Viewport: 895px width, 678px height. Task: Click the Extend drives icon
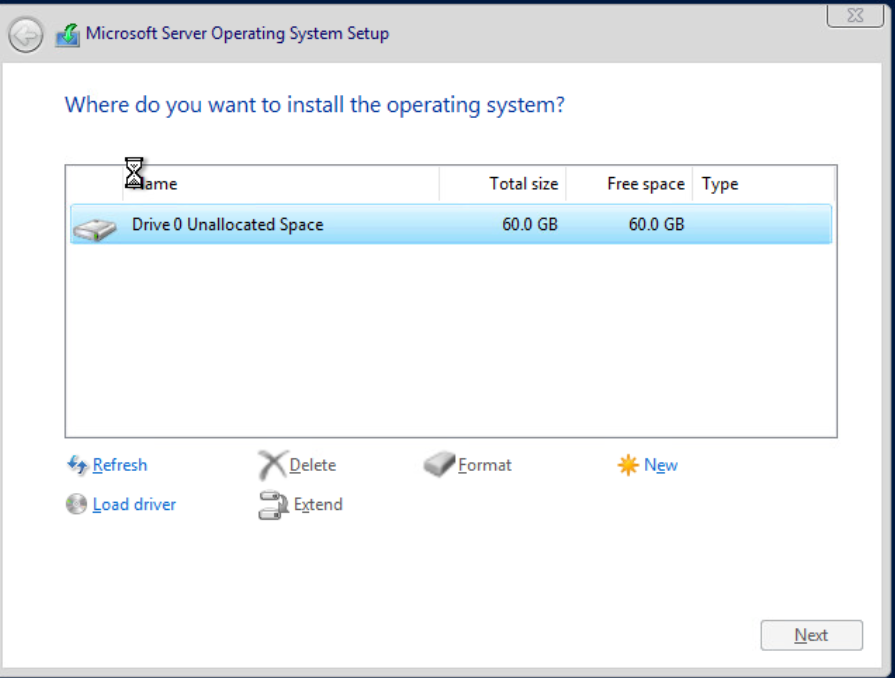(x=273, y=505)
